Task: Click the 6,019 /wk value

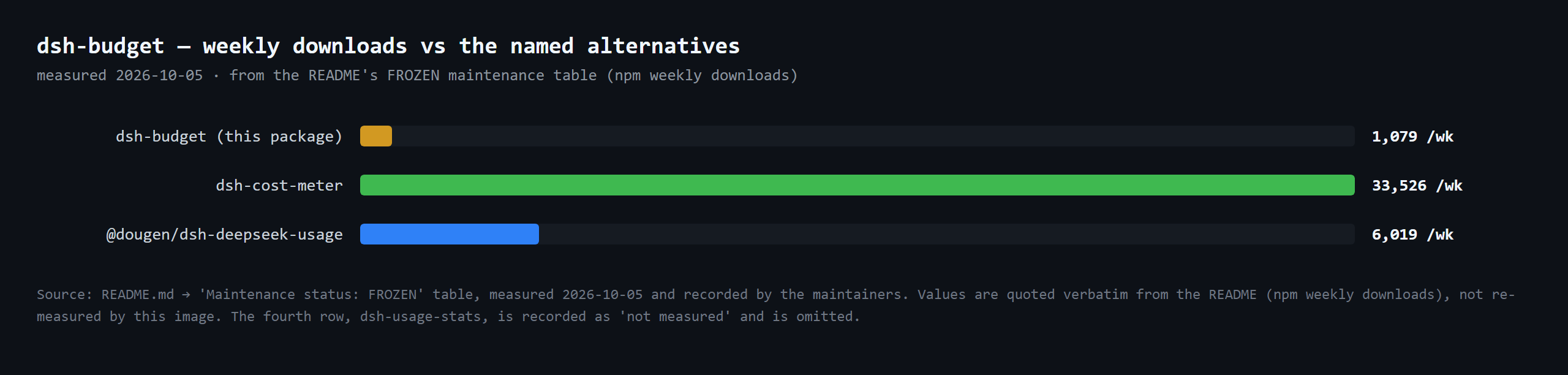Action: tap(1412, 235)
